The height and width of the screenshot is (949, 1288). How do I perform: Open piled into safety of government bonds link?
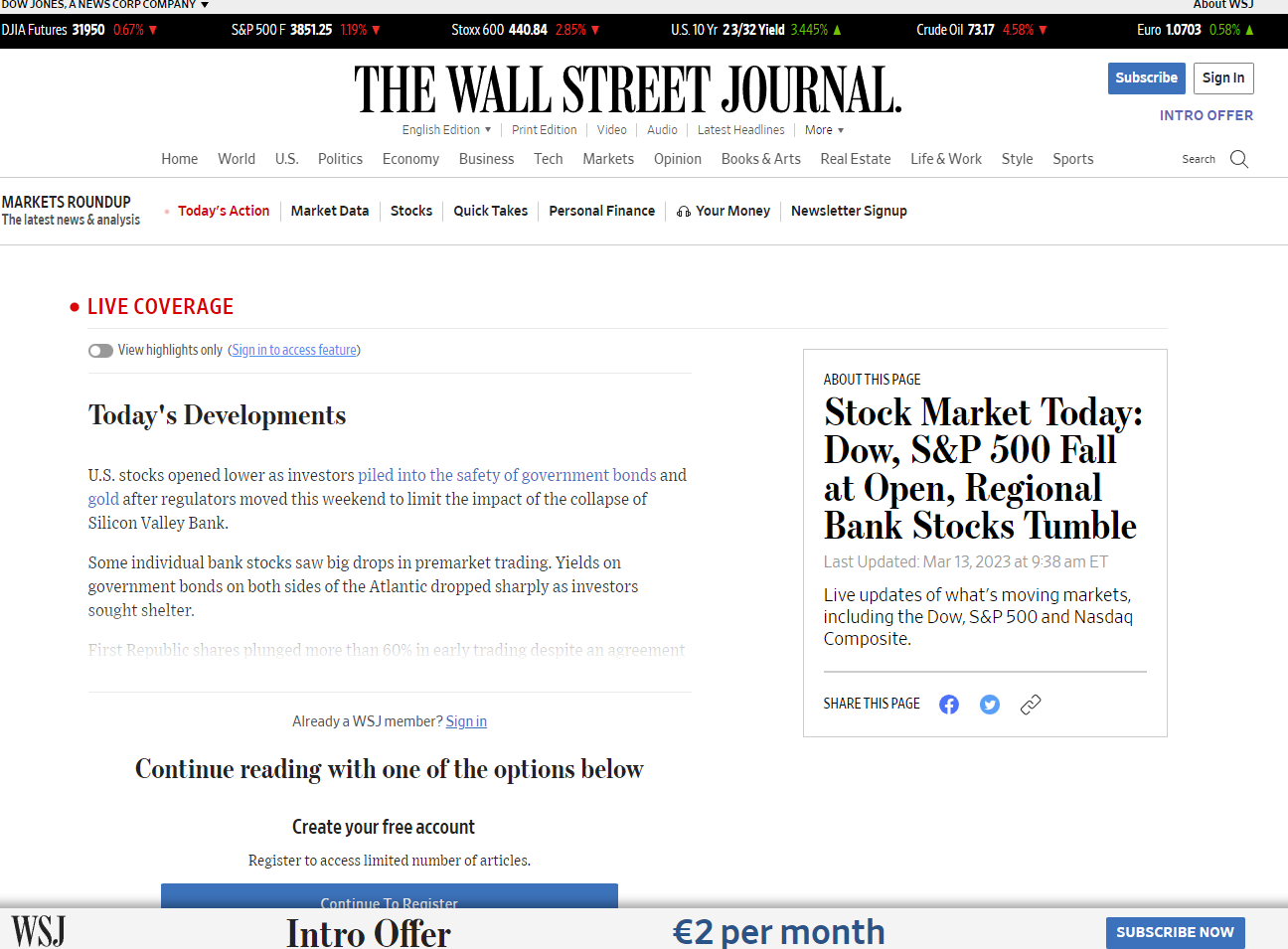click(x=507, y=475)
